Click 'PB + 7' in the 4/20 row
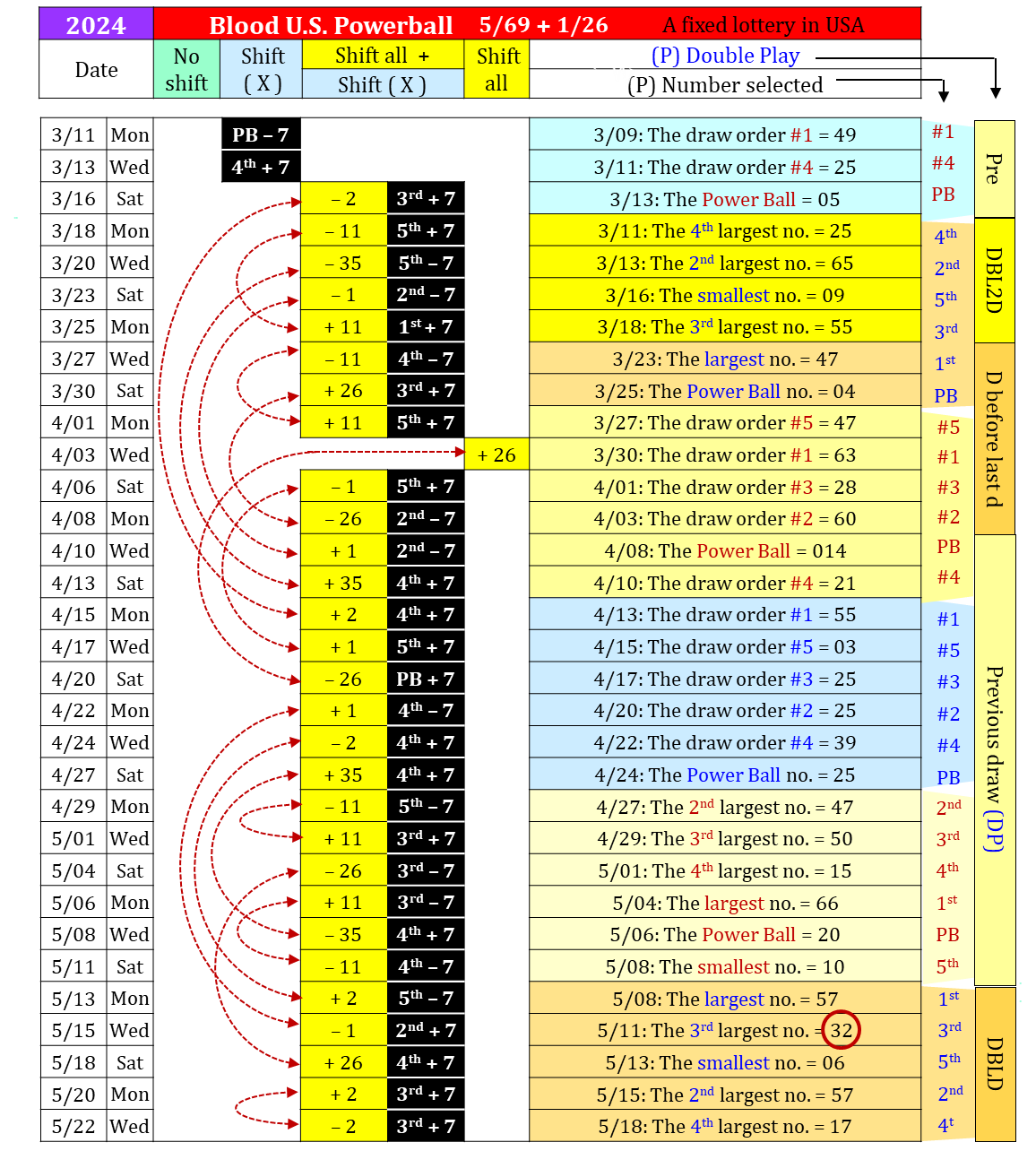Image resolution: width=1036 pixels, height=1151 pixels. point(426,679)
